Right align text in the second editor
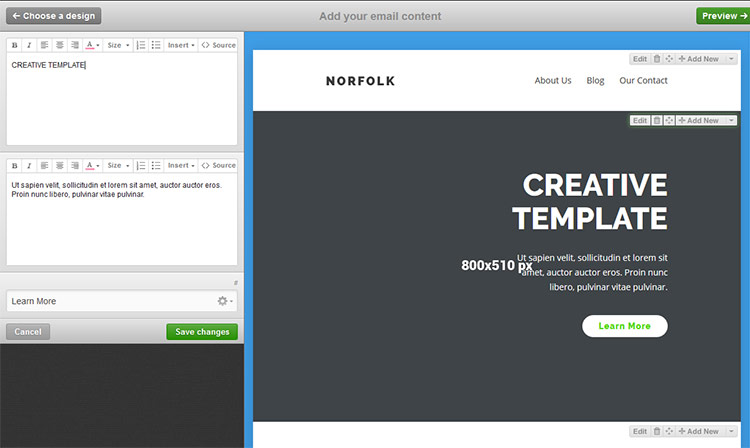Screen dimensions: 750x448 coord(75,165)
